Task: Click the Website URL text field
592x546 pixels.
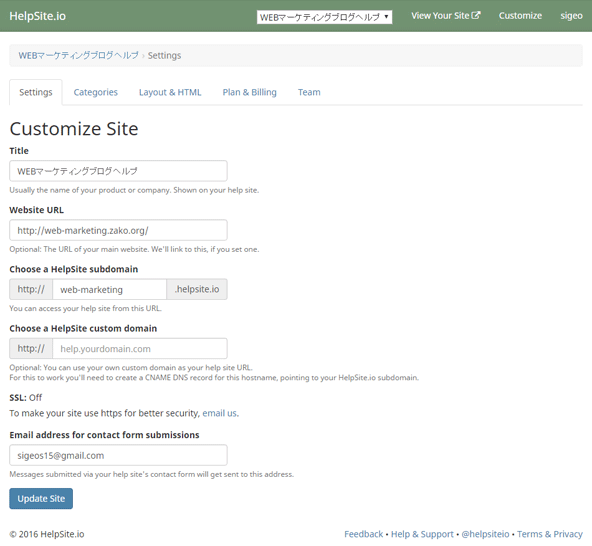Action: click(118, 230)
